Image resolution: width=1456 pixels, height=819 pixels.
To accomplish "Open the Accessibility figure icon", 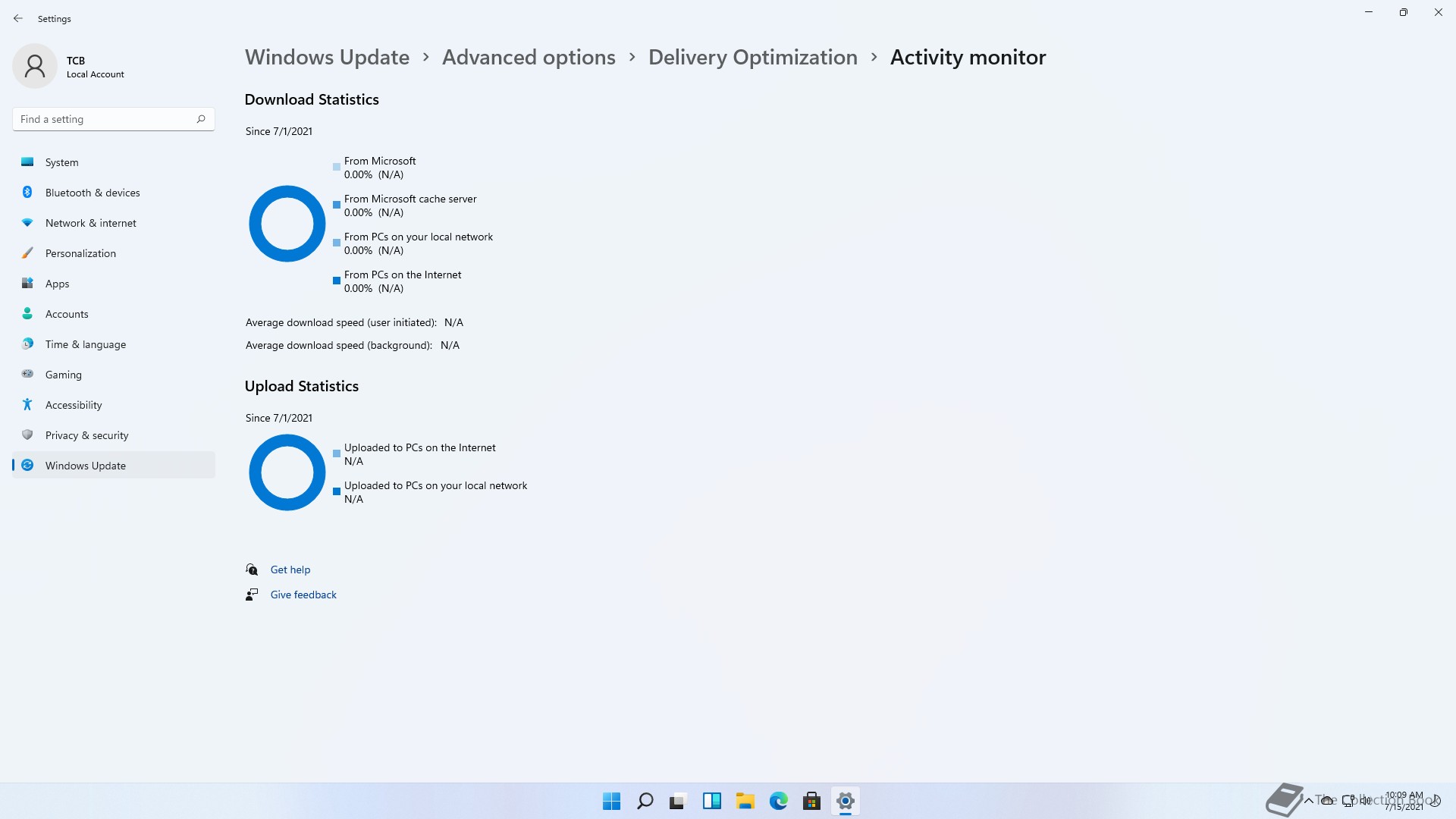I will point(27,405).
